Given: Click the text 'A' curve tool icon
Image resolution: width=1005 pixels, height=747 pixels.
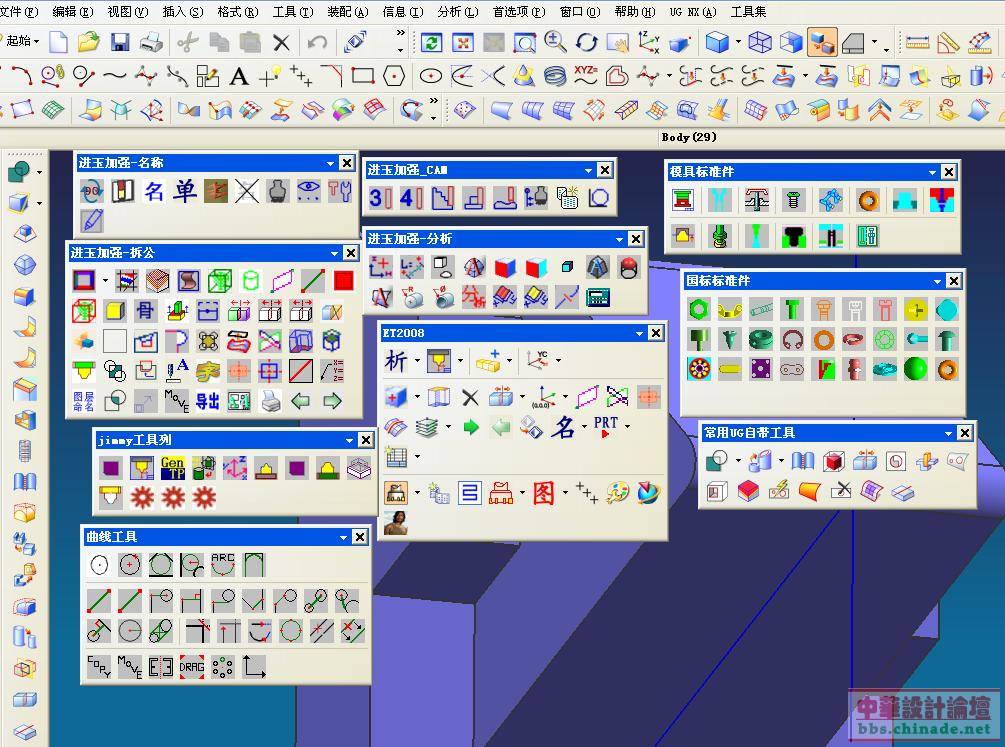Looking at the screenshot, I should [x=238, y=76].
